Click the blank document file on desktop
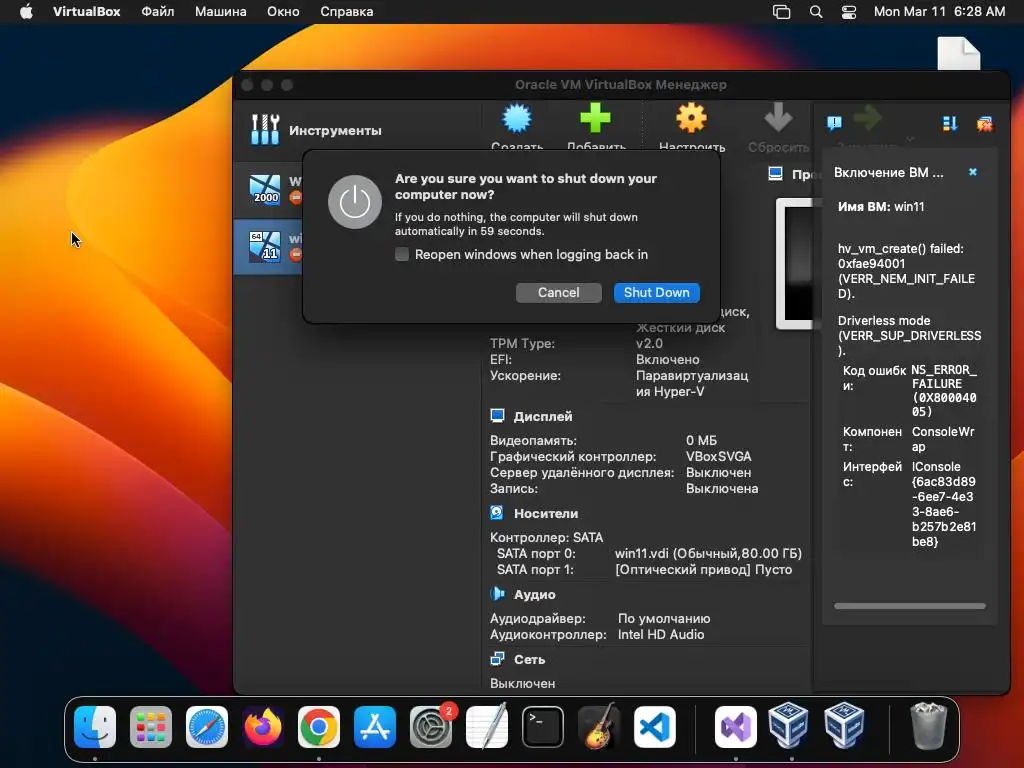 click(959, 54)
